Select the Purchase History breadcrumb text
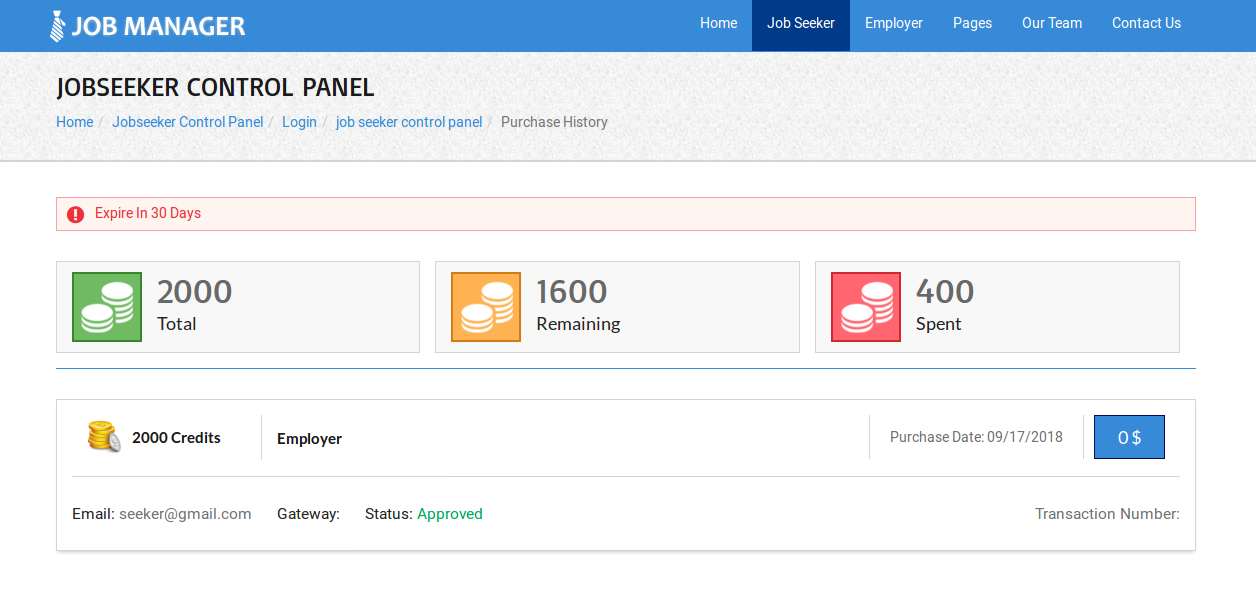 (x=554, y=122)
